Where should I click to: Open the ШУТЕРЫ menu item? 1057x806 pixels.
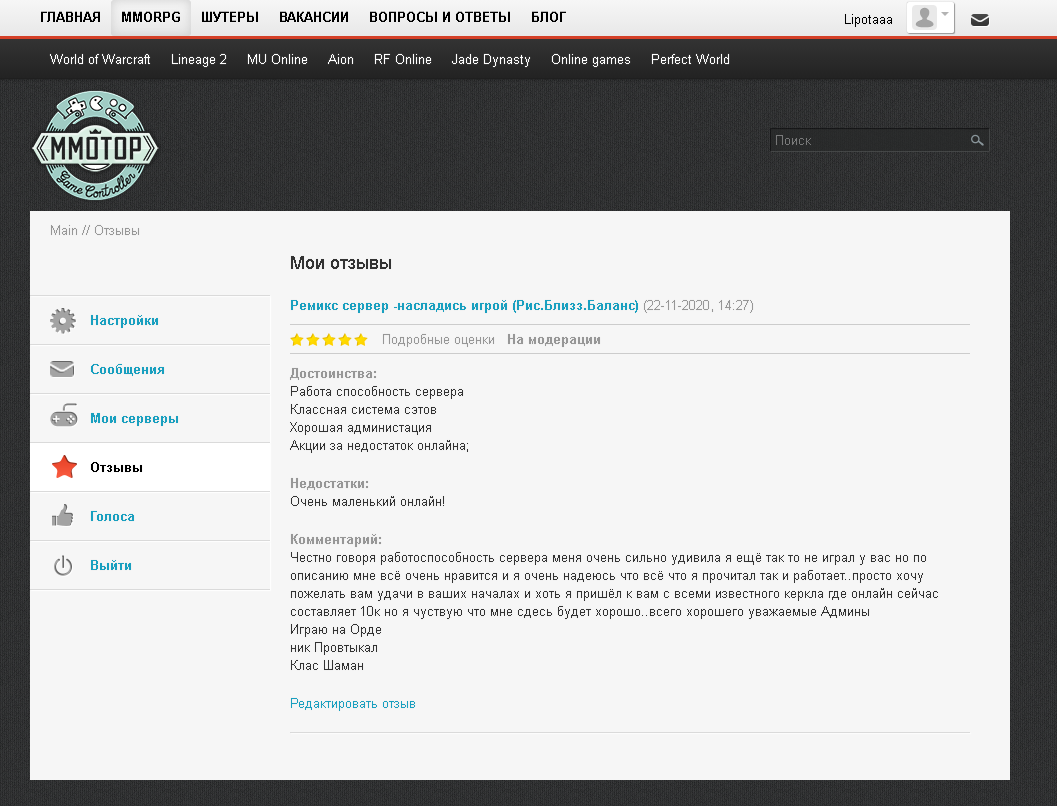[x=230, y=17]
